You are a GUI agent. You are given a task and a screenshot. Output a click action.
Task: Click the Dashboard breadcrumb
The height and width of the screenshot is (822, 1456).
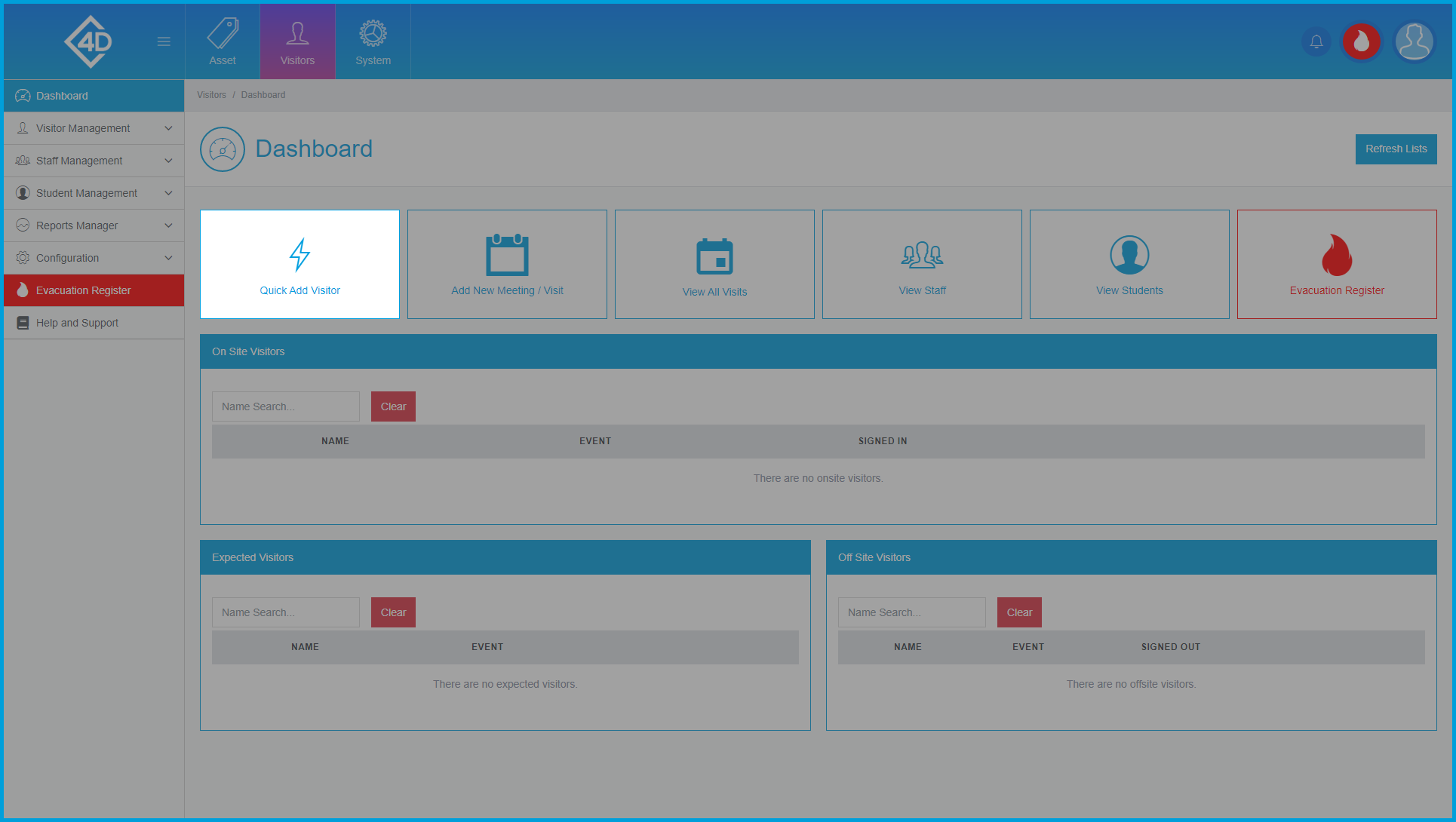click(263, 95)
